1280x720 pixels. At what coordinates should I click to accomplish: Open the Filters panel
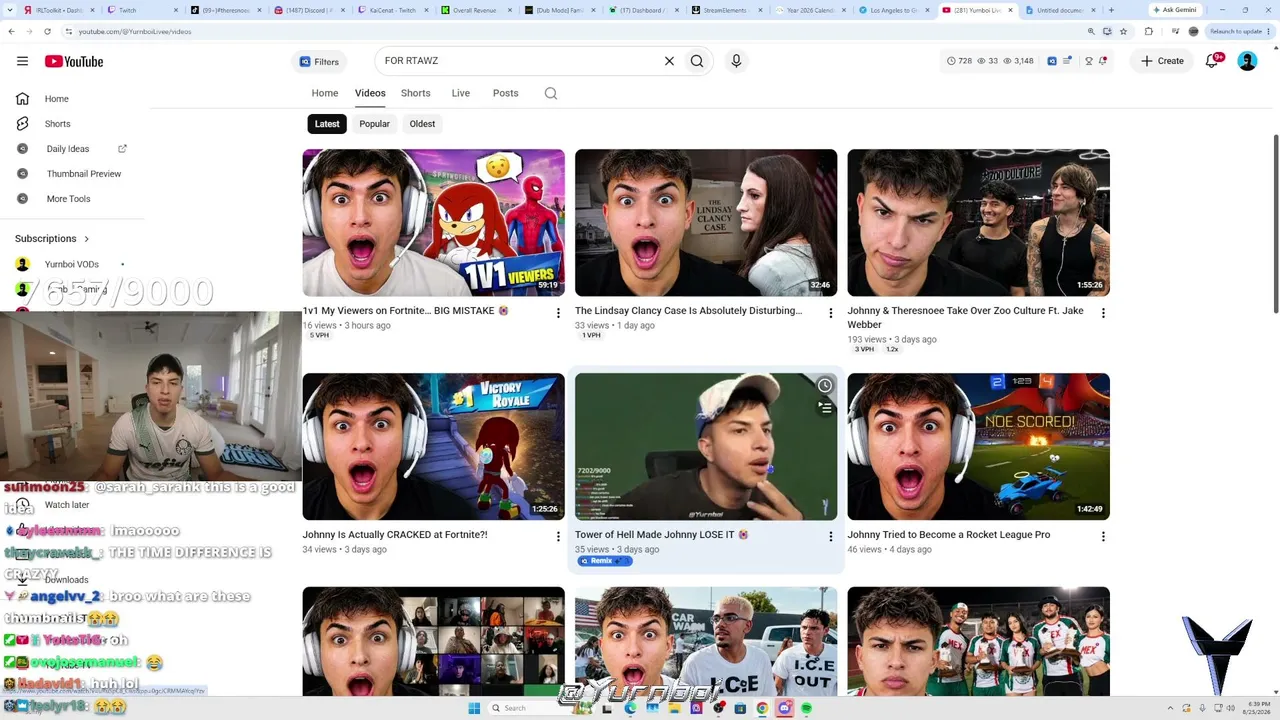click(x=319, y=61)
